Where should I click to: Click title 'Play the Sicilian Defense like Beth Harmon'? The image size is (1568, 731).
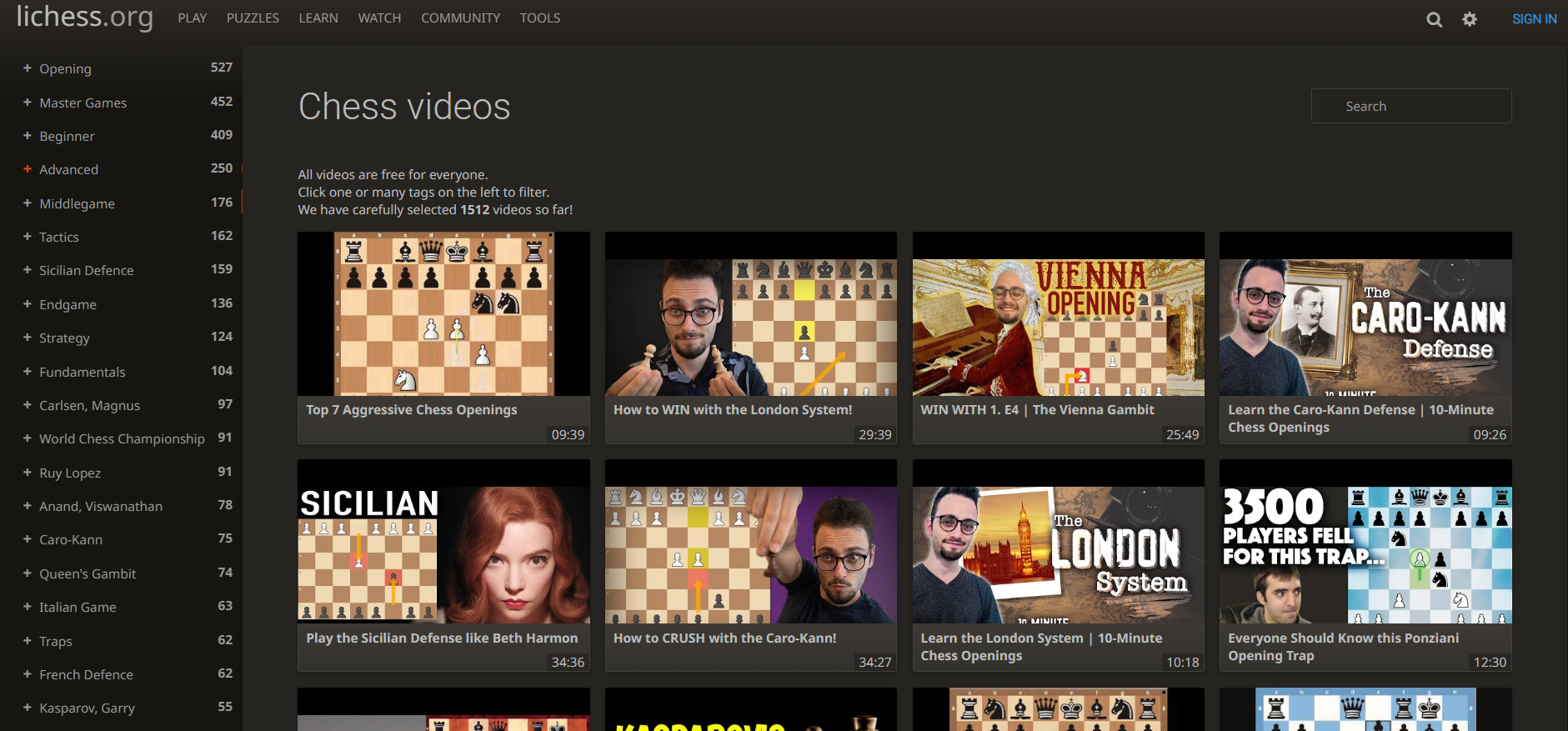(x=442, y=638)
